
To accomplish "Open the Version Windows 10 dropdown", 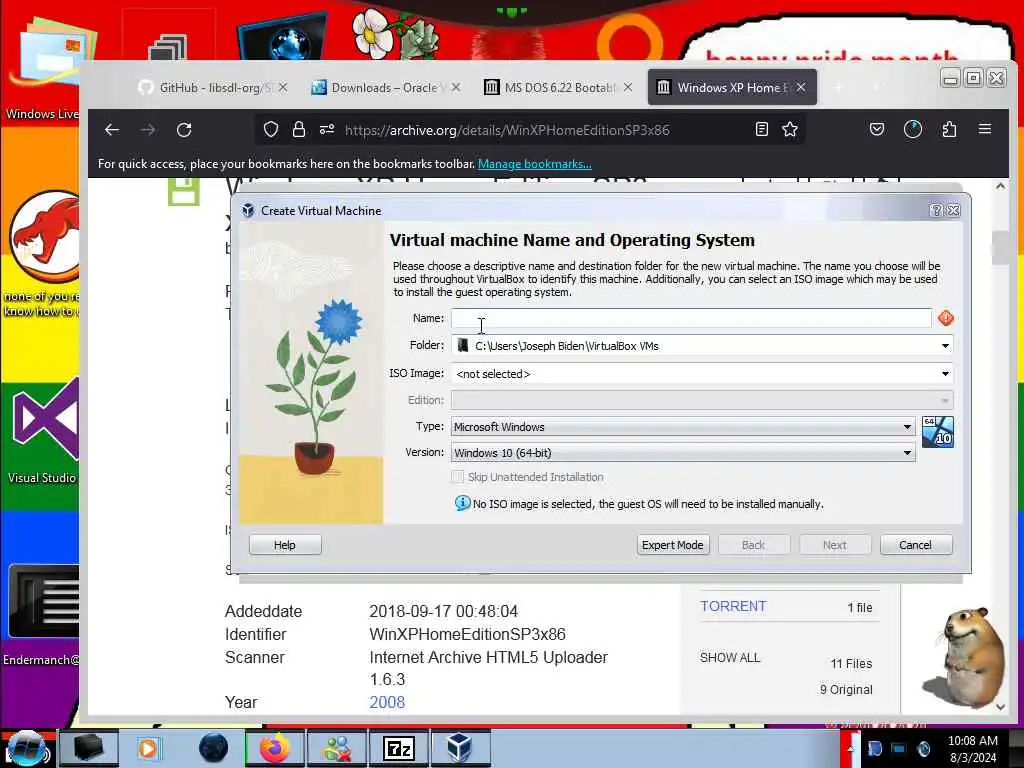I will [x=683, y=453].
